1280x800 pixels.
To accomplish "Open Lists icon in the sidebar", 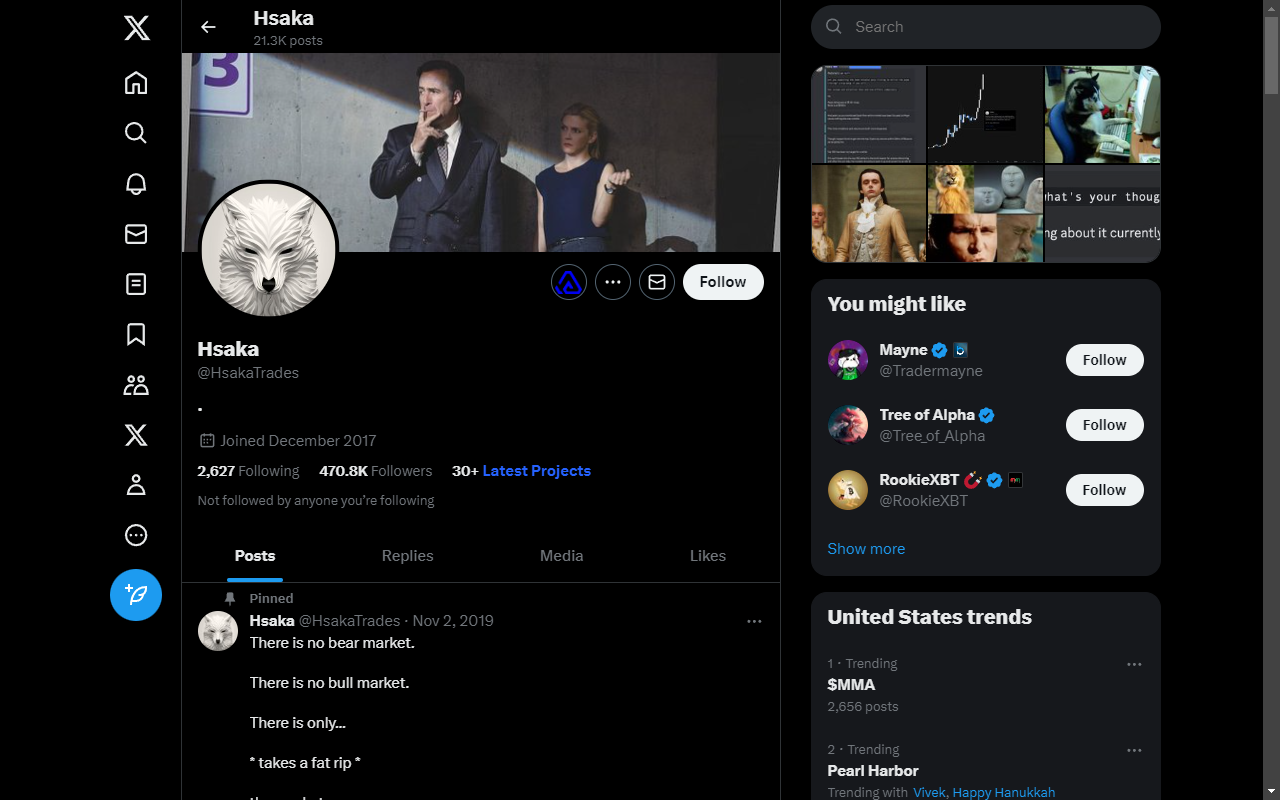I will (136, 284).
